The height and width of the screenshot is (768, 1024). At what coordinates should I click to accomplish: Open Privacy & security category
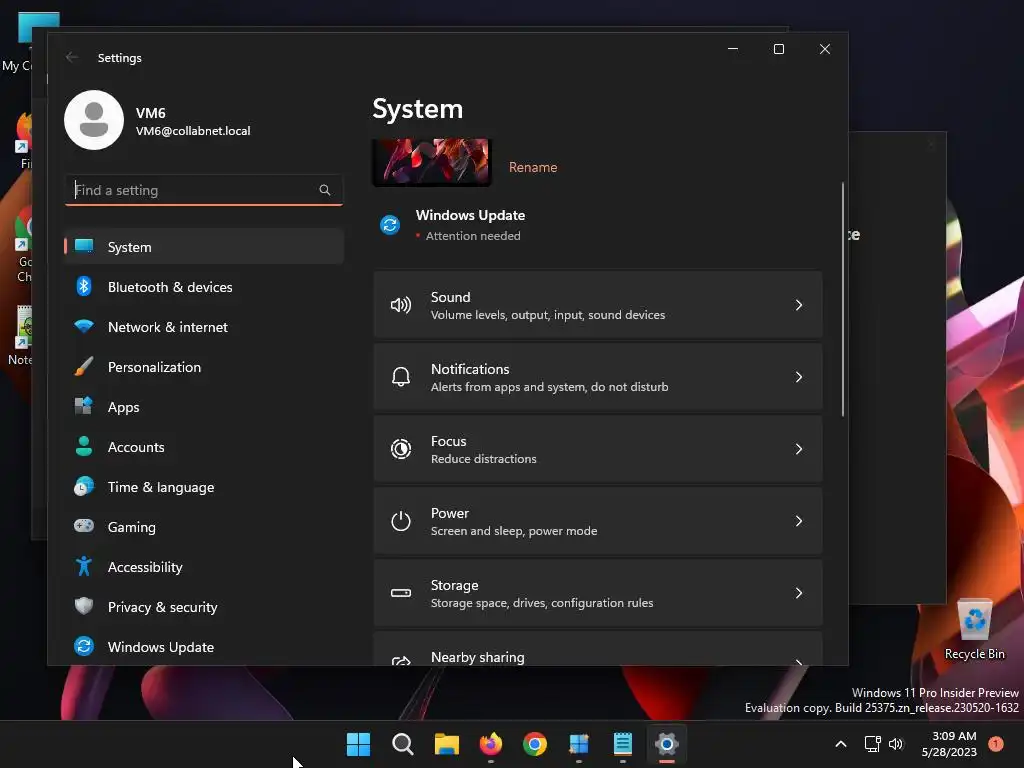(204, 607)
